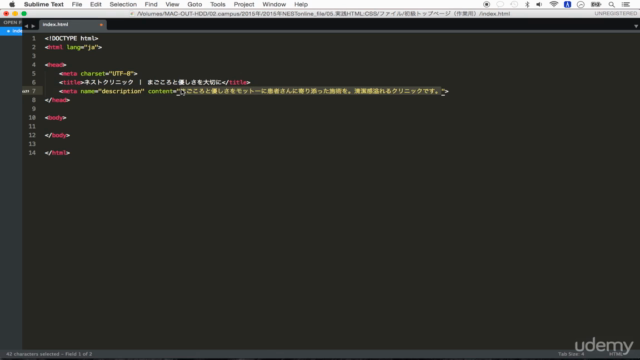Screen dimensions: 640x360
Task: Open the volume control icon
Action: pyautogui.click(x=539, y=4)
